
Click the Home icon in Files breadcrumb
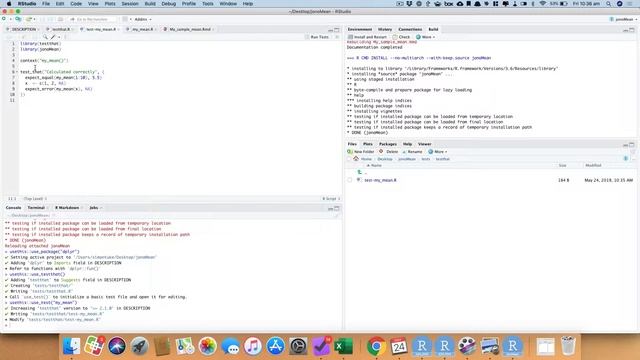tap(356, 159)
